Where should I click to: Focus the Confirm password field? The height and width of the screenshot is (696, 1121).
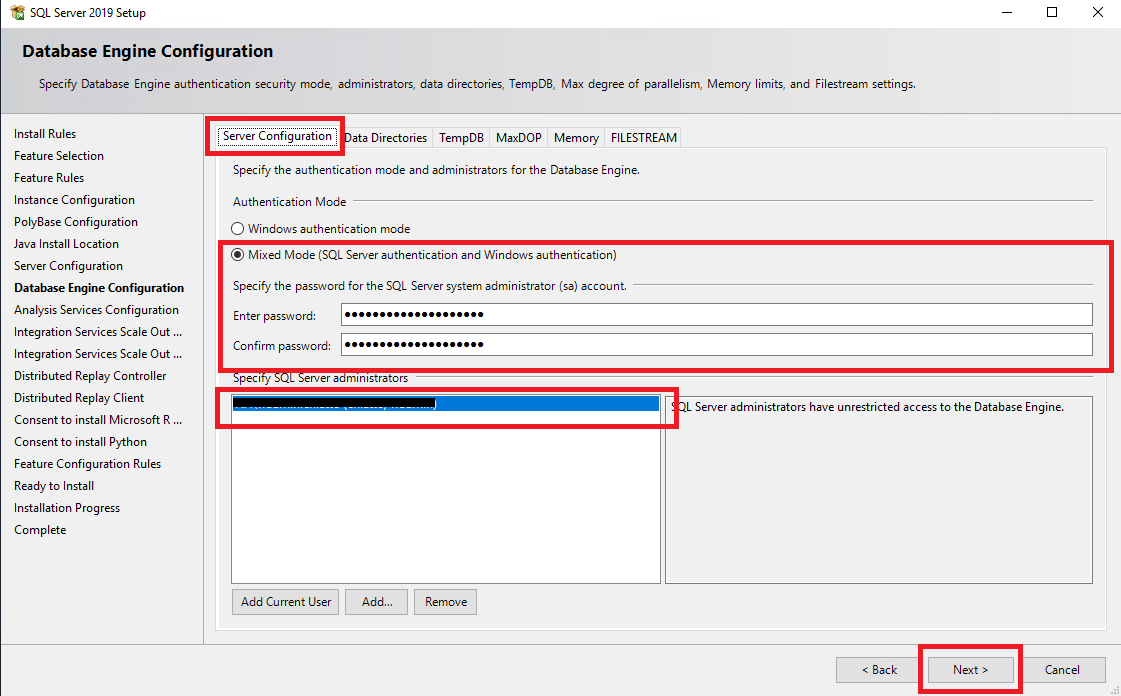[x=716, y=344]
